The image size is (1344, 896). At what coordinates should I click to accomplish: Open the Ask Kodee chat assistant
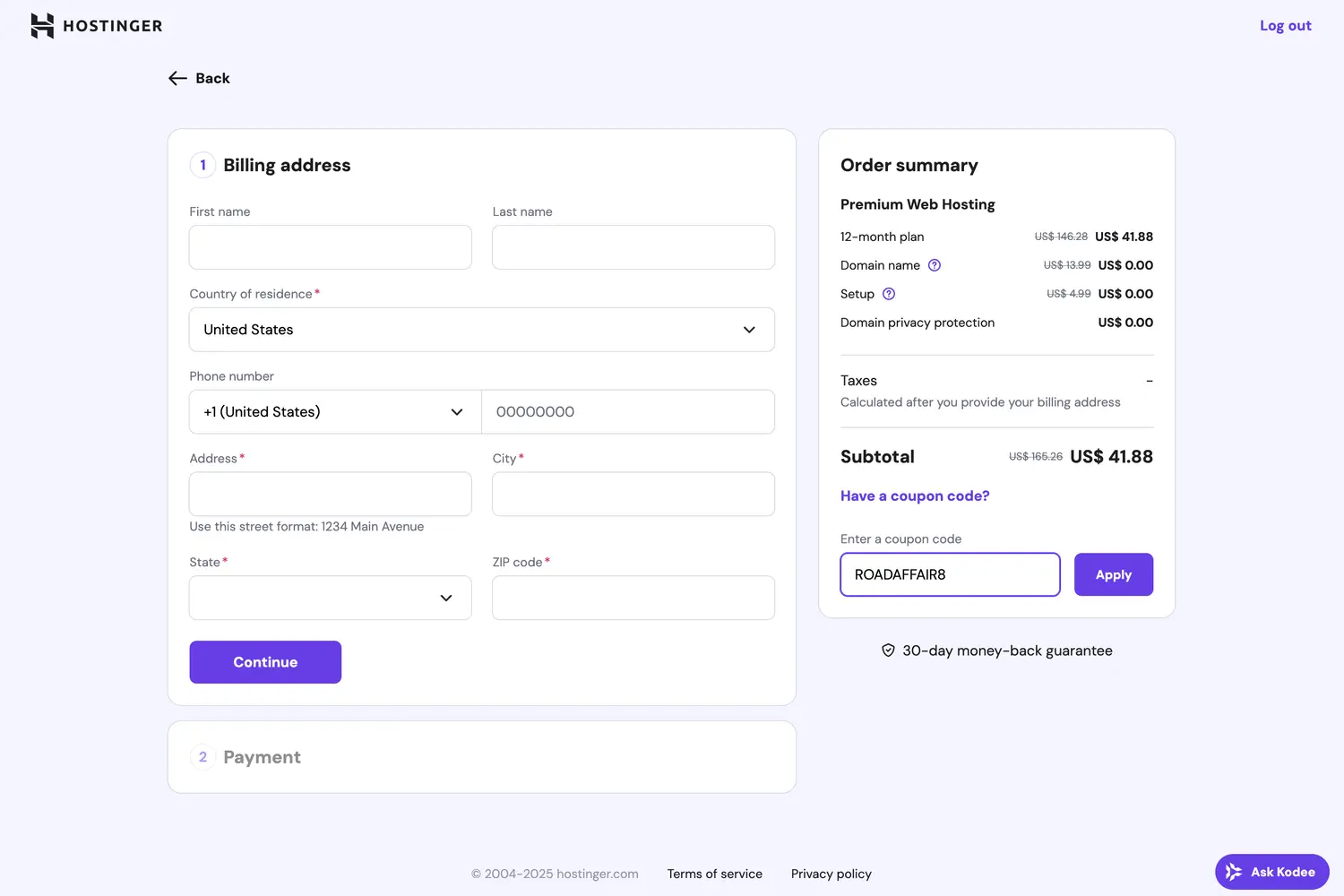pos(1271,871)
